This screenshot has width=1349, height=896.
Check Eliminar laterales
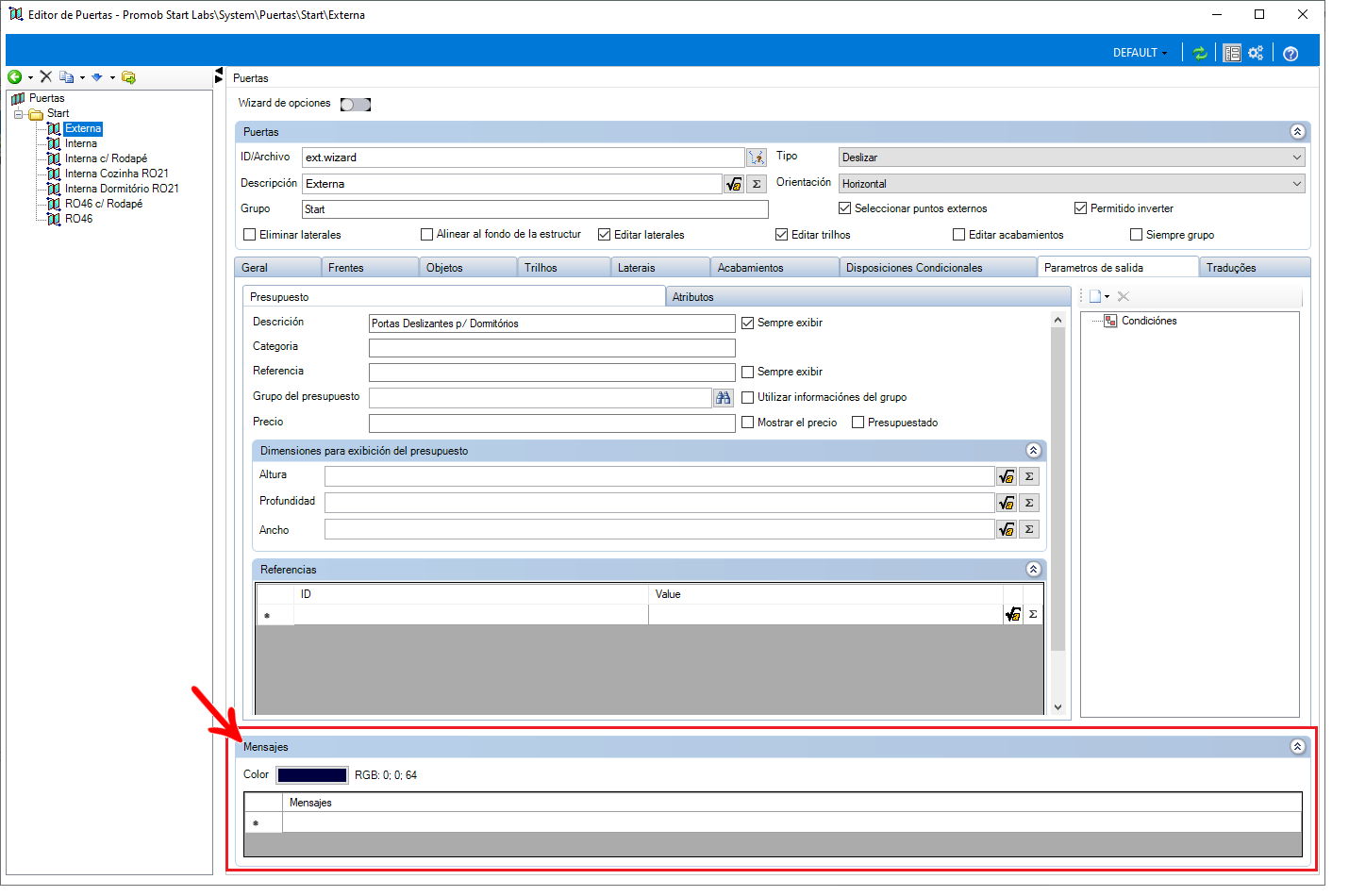tap(250, 235)
